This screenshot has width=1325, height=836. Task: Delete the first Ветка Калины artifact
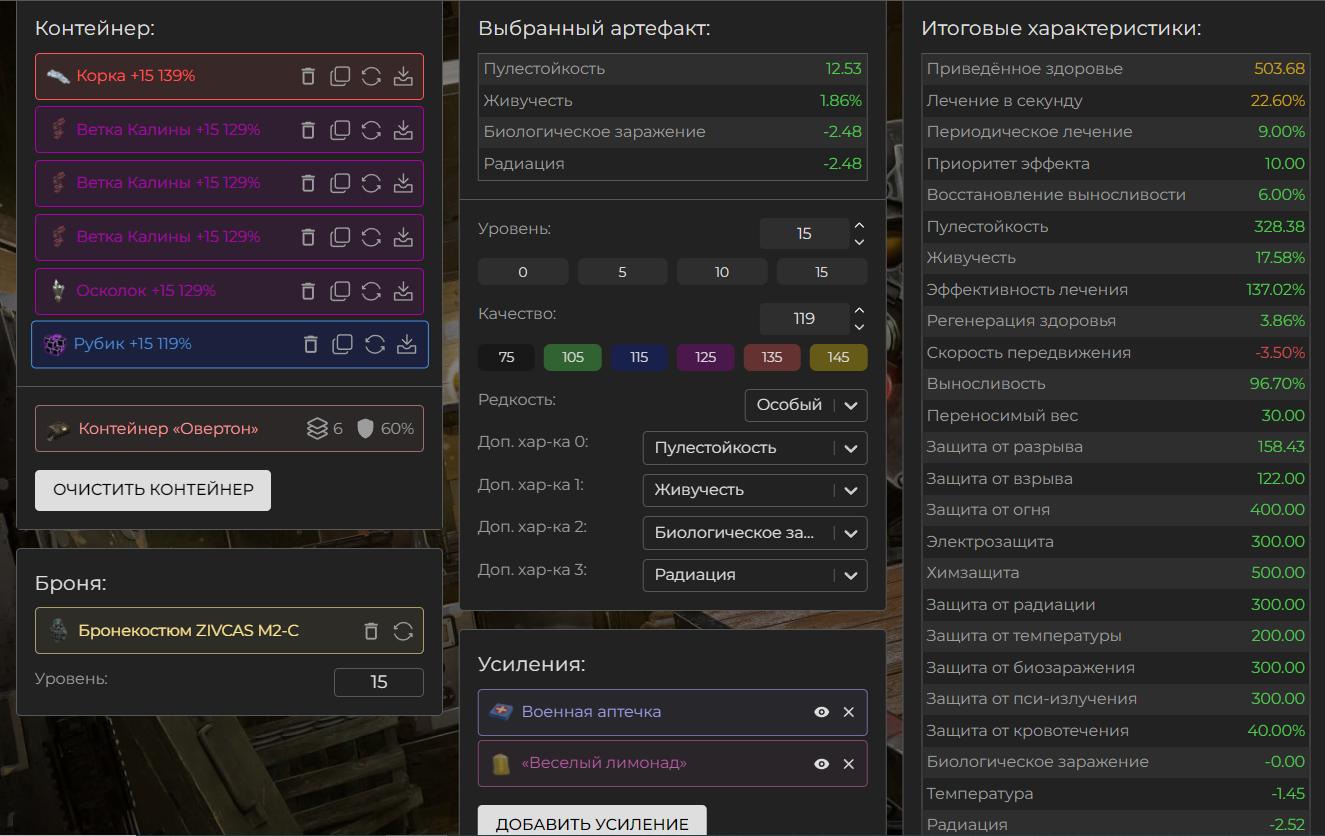click(x=308, y=130)
